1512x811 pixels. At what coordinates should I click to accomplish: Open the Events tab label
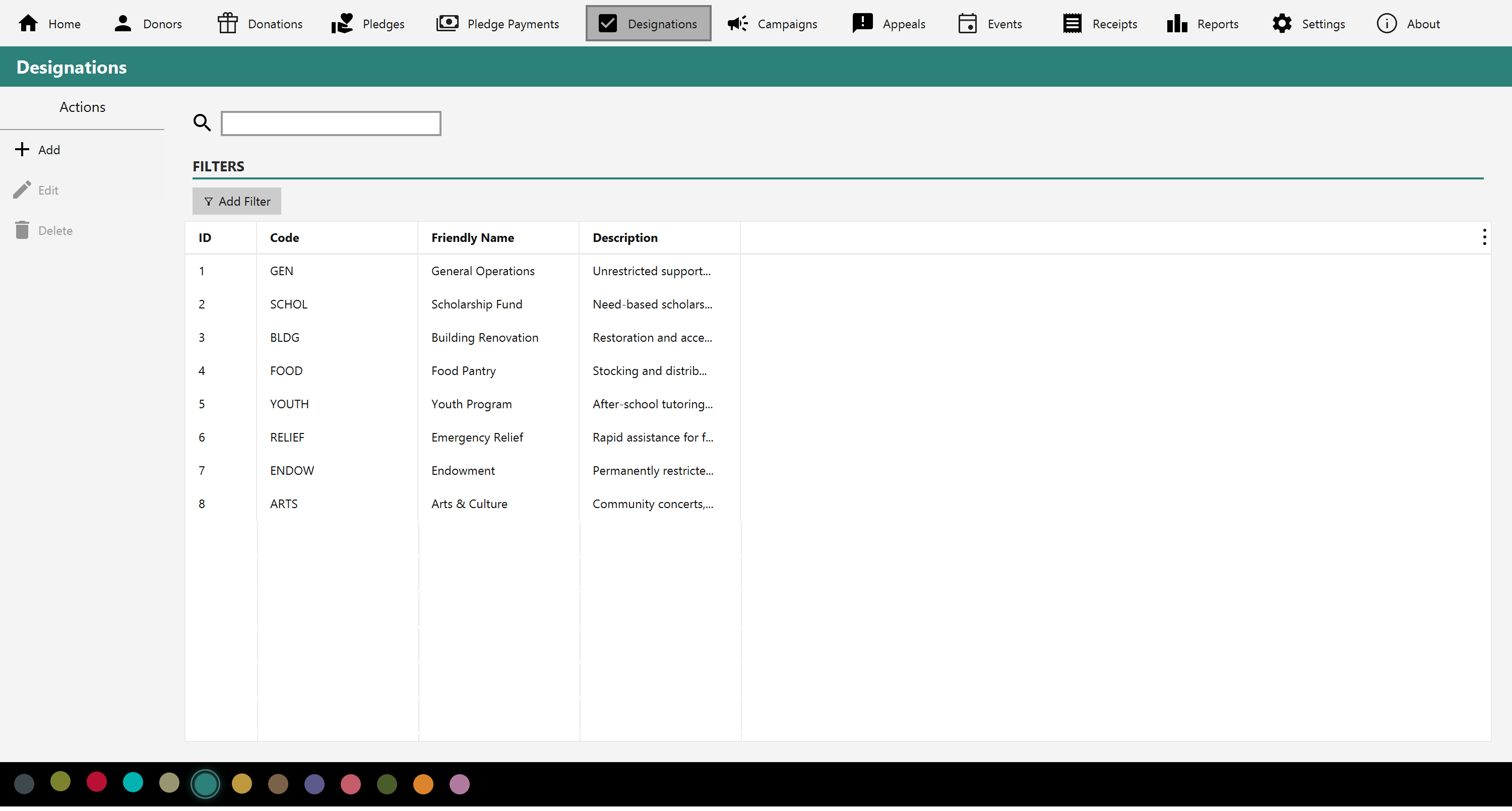coord(1005,24)
